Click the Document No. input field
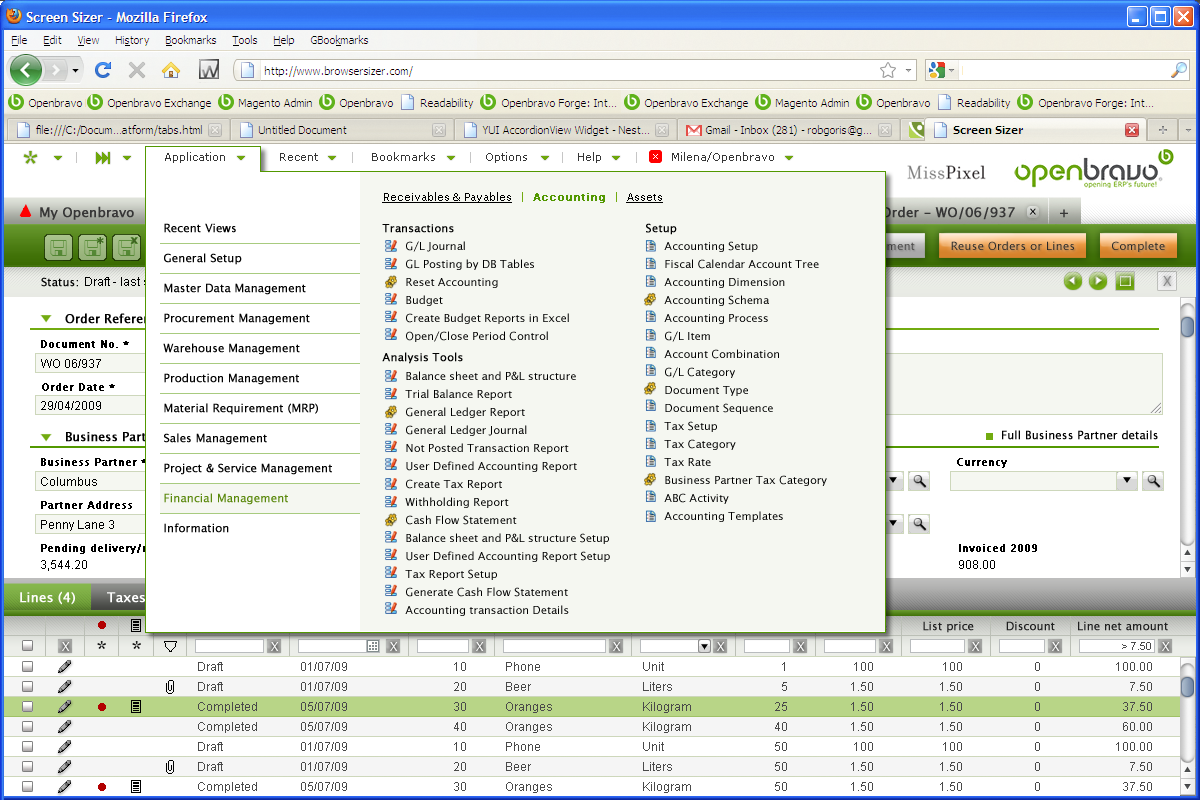Image resolution: width=1200 pixels, height=800 pixels. (90, 364)
